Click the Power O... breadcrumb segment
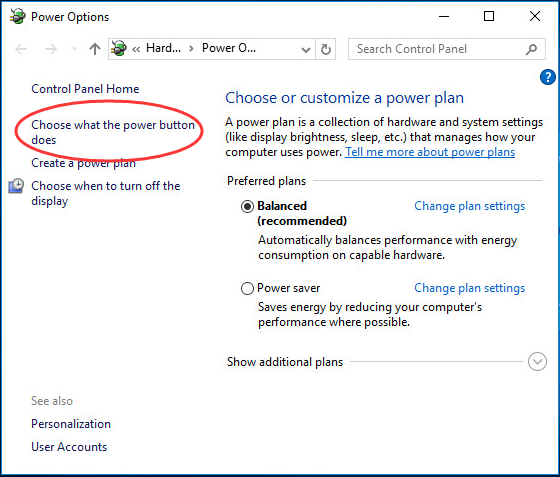 229,48
